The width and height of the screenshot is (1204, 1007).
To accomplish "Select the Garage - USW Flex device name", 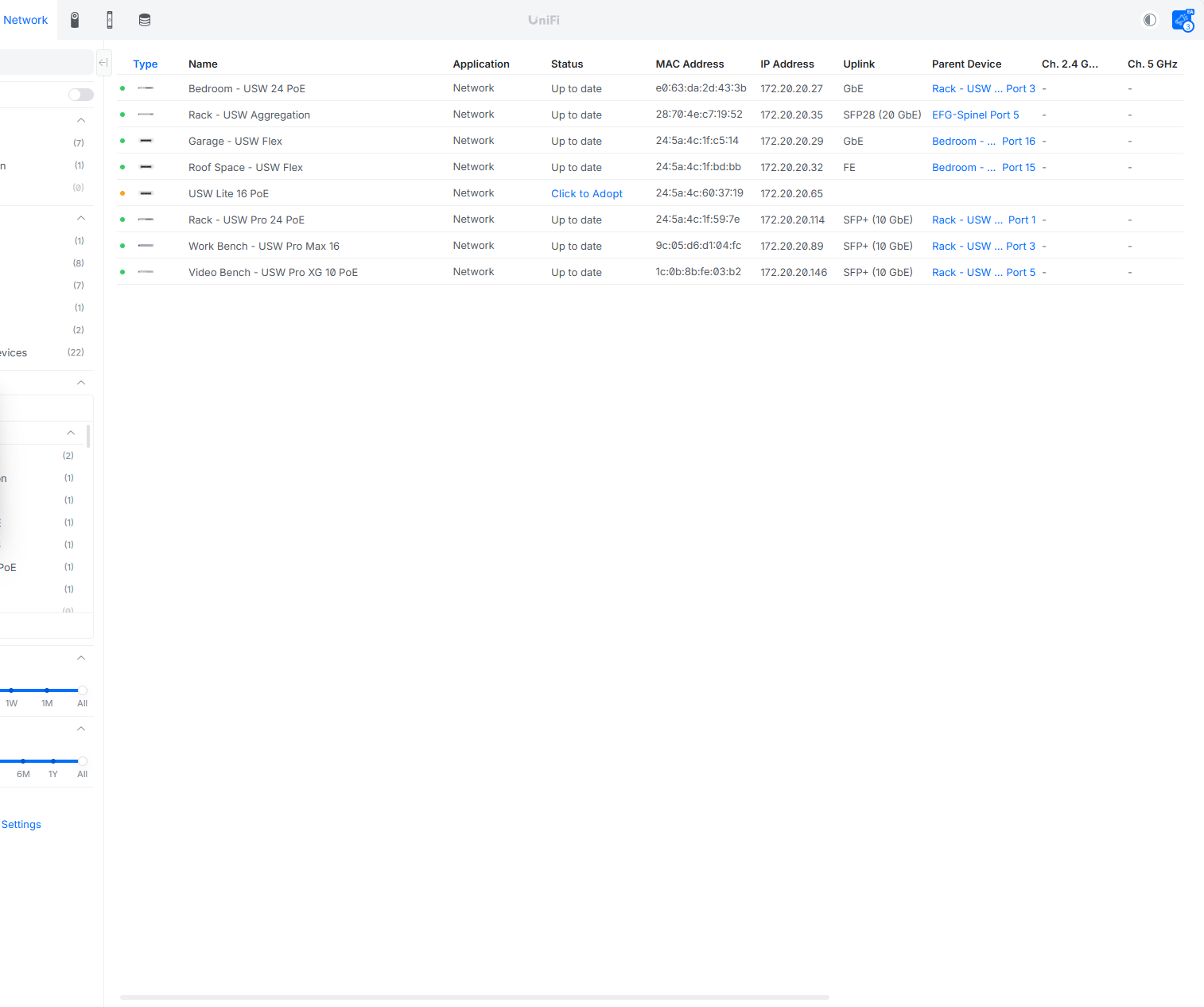I will coord(235,141).
